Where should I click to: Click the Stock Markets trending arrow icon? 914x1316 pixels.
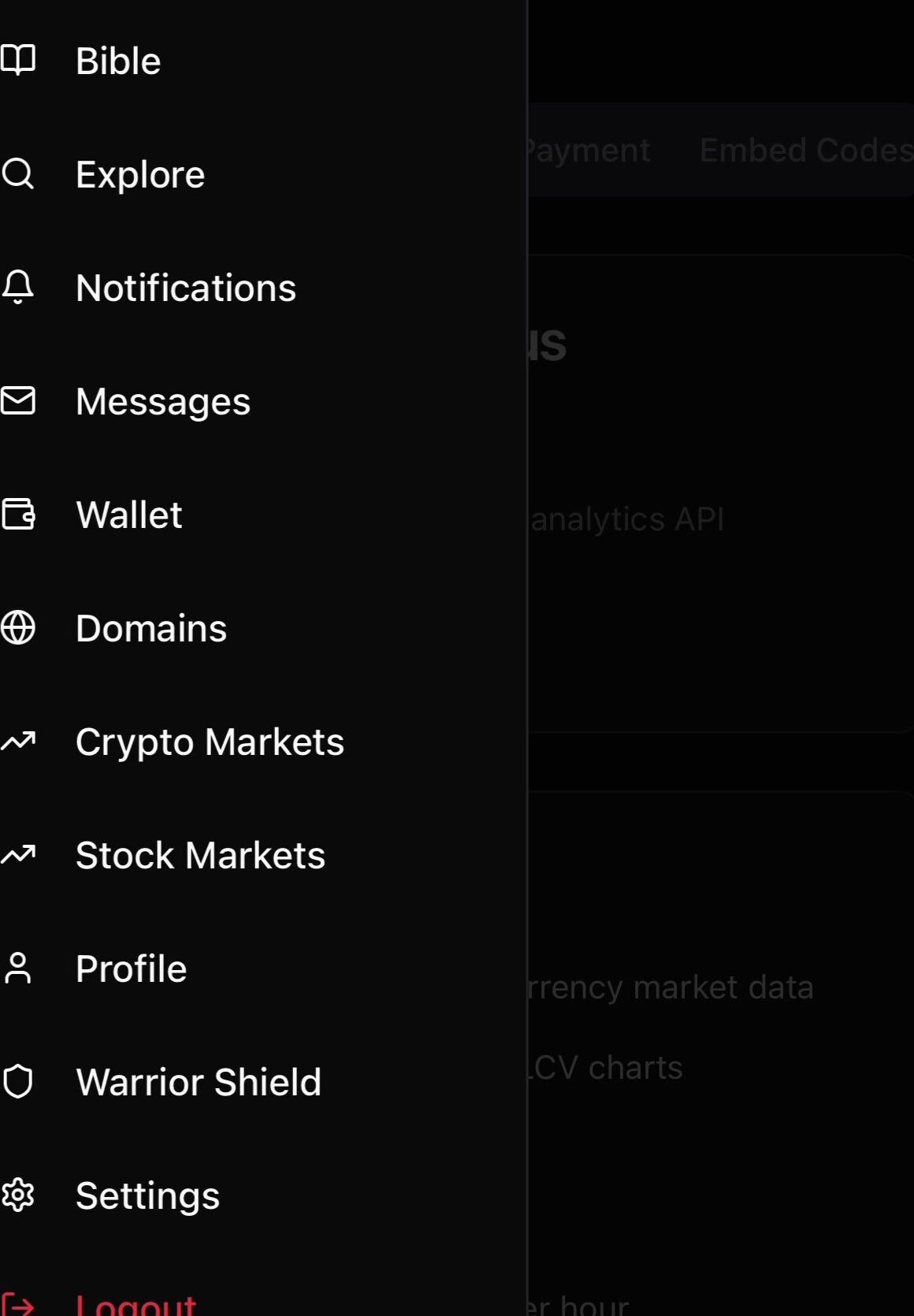point(18,855)
